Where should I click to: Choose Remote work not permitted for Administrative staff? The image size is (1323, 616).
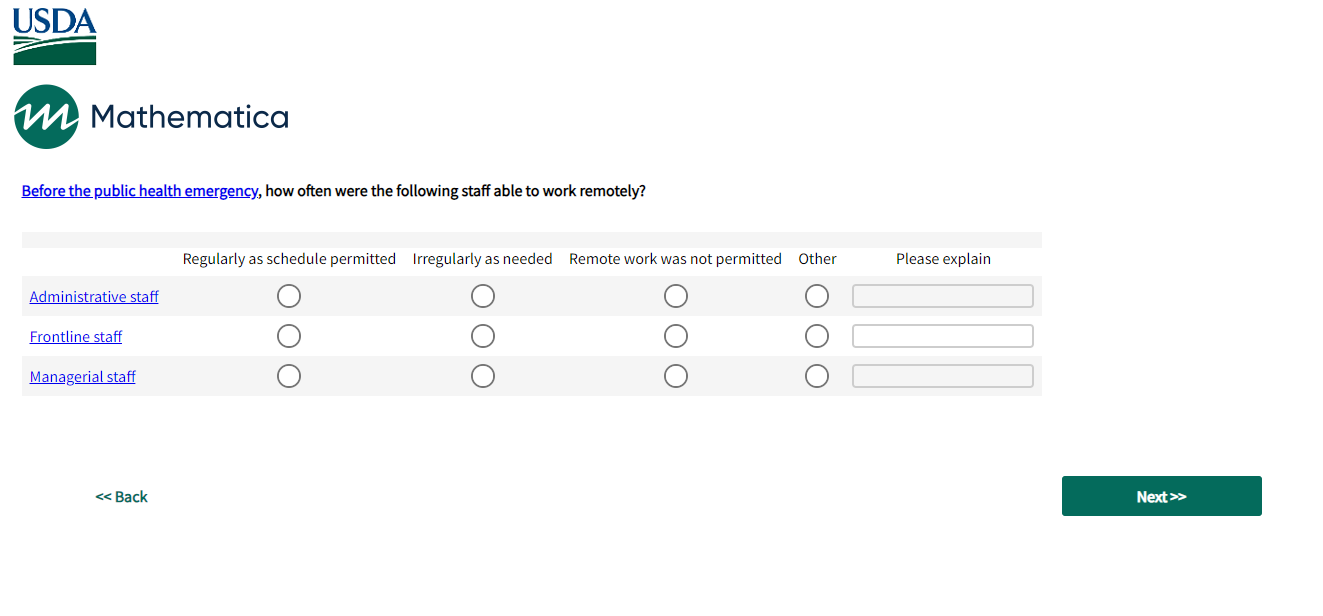point(676,296)
